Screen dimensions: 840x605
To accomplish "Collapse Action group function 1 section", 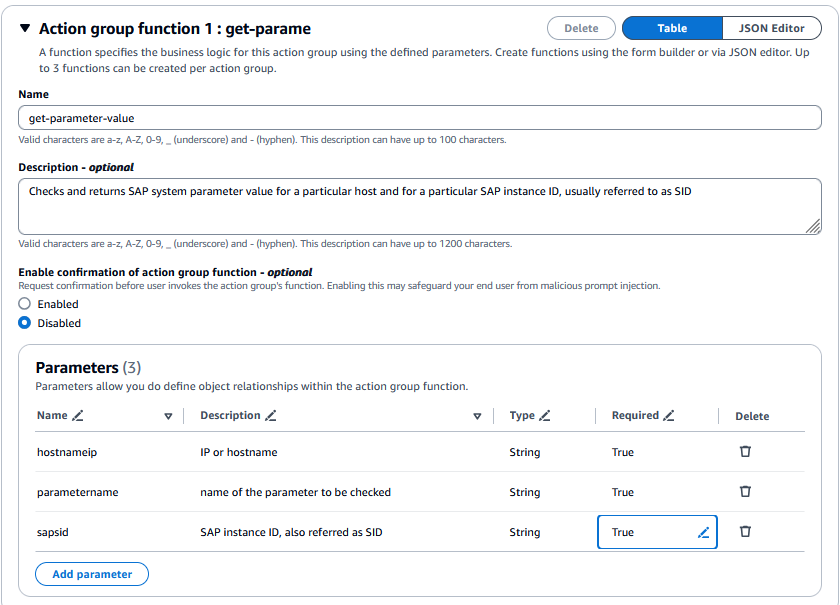I will pyautogui.click(x=25, y=29).
